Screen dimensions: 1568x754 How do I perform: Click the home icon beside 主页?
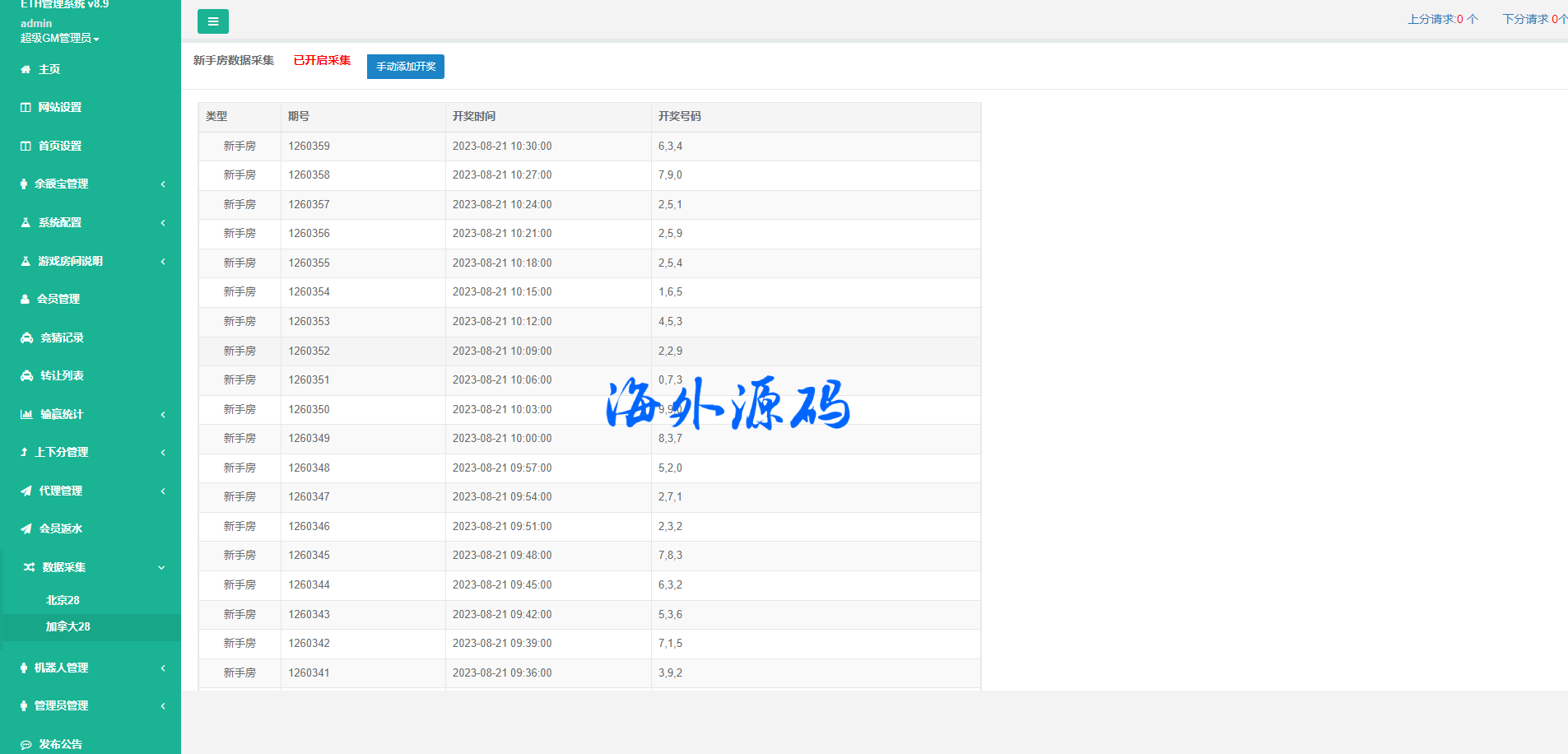tap(26, 70)
